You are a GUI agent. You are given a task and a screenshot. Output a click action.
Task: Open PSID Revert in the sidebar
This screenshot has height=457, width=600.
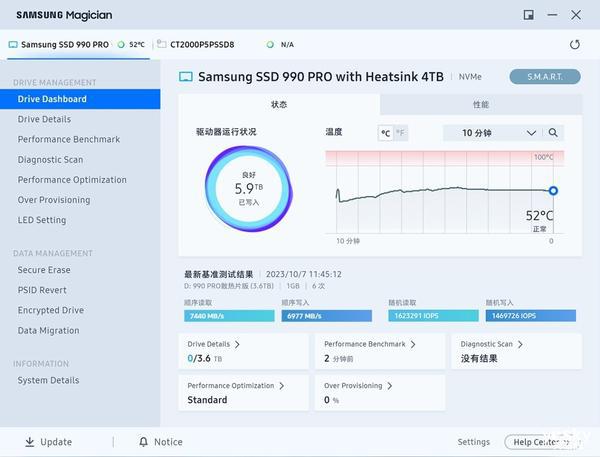click(42, 290)
